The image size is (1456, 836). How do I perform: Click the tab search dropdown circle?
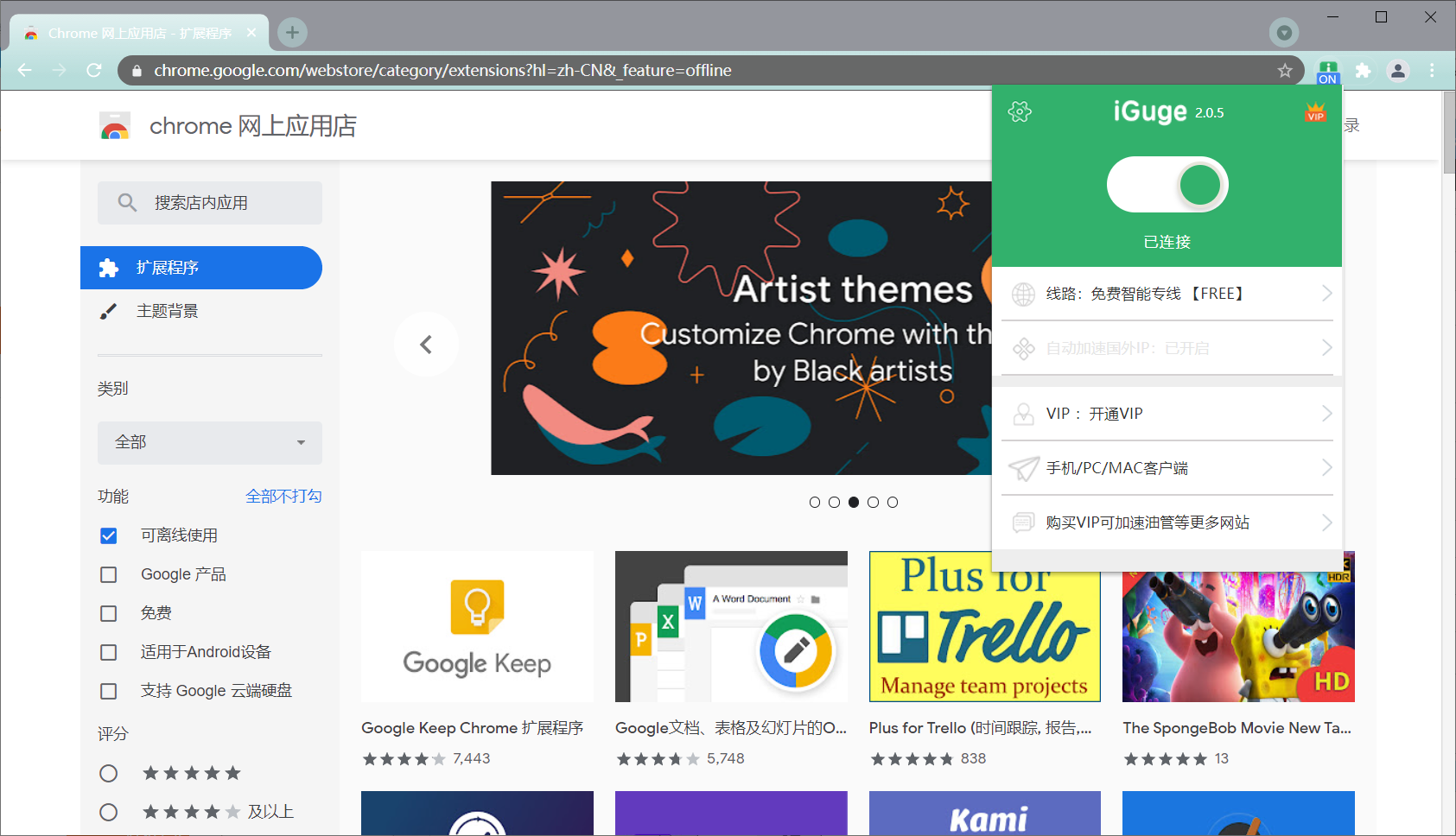click(x=1284, y=33)
